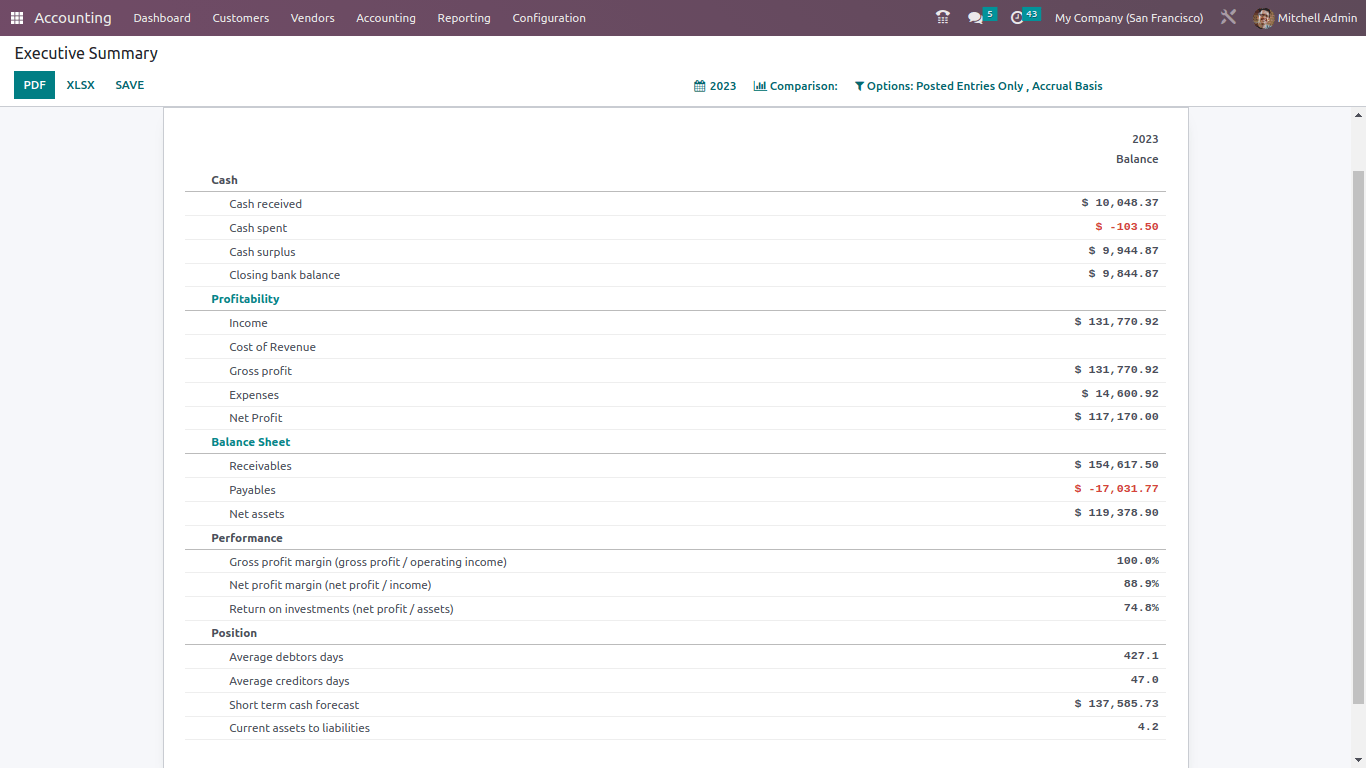The height and width of the screenshot is (768, 1366).
Task: Click the scrollbar down arrow
Action: (x=1357, y=759)
